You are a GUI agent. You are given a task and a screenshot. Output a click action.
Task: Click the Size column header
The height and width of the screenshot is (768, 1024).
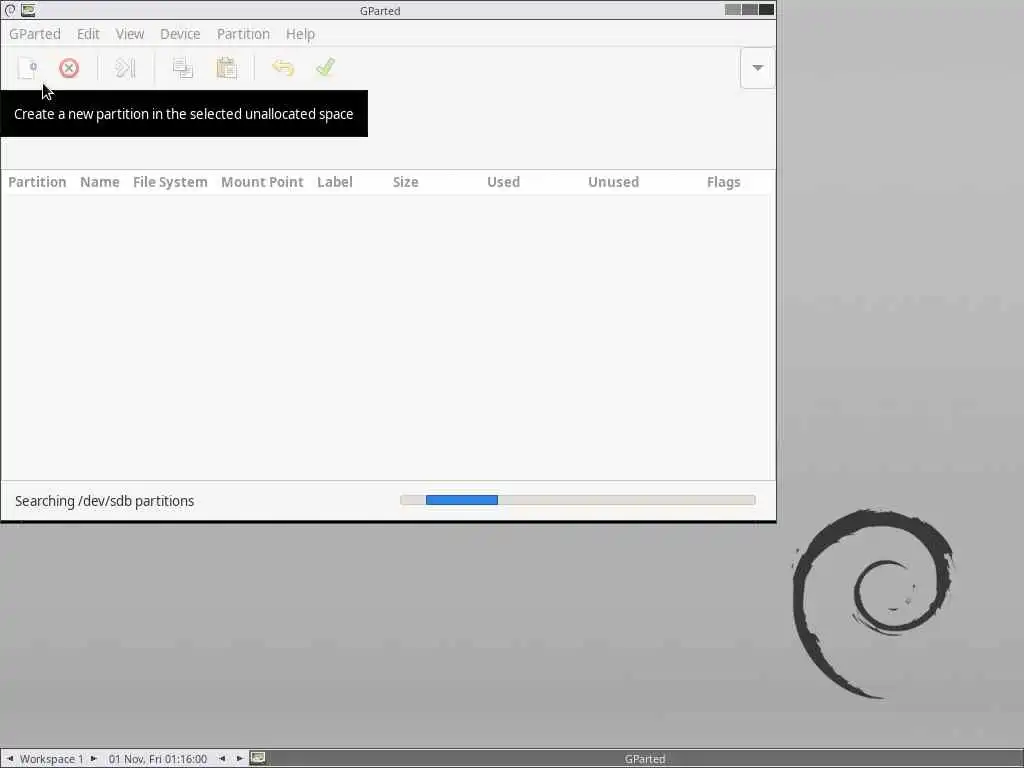click(x=406, y=182)
